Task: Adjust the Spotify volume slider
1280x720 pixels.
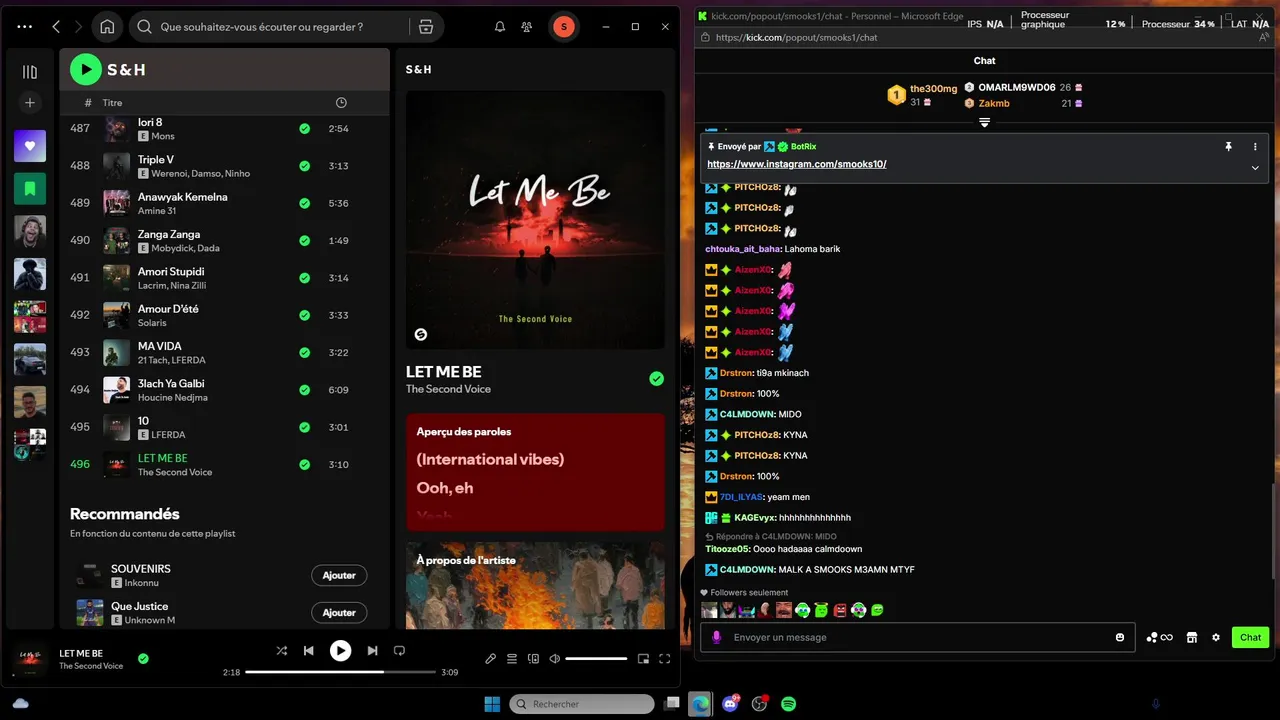Action: [596, 659]
